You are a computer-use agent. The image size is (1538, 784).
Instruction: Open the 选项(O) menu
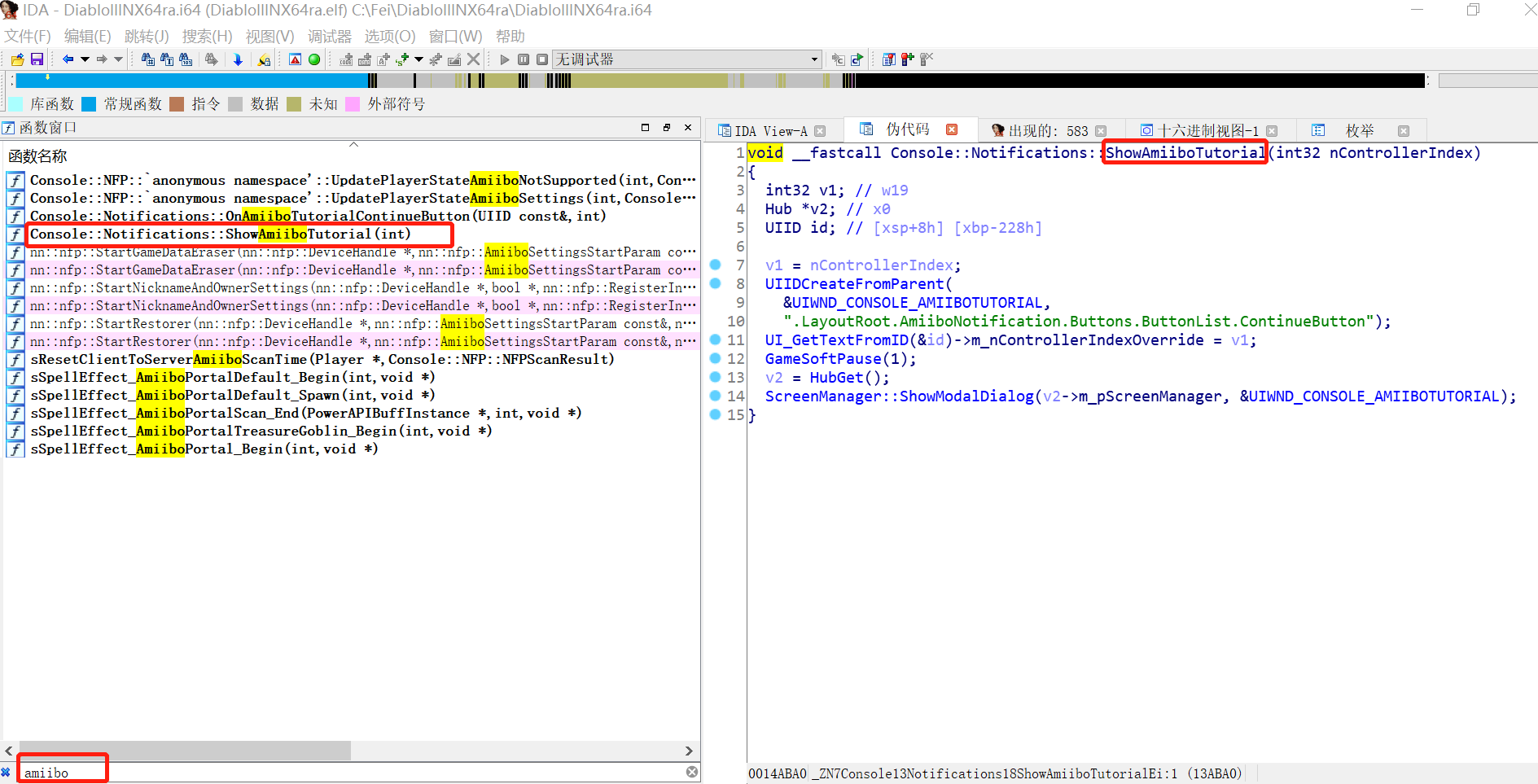tap(389, 37)
